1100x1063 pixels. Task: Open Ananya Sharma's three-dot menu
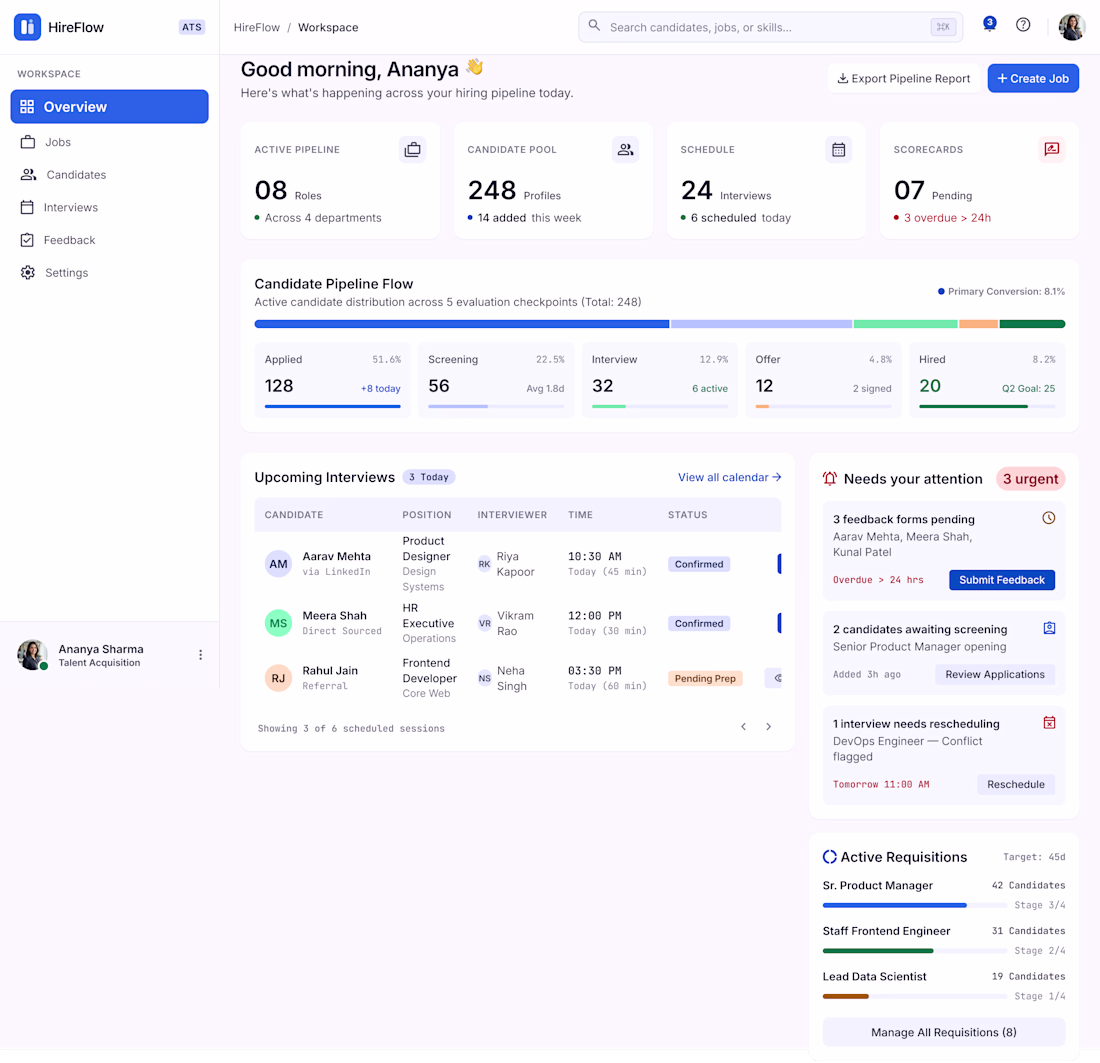click(x=201, y=655)
